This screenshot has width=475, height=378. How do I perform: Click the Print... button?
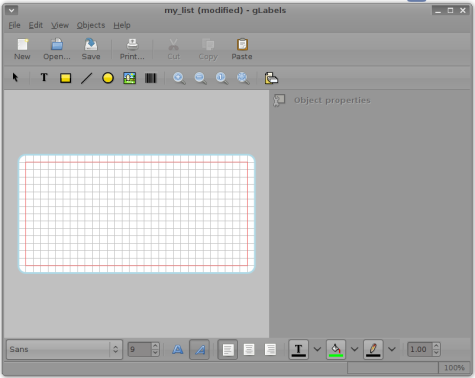point(132,49)
